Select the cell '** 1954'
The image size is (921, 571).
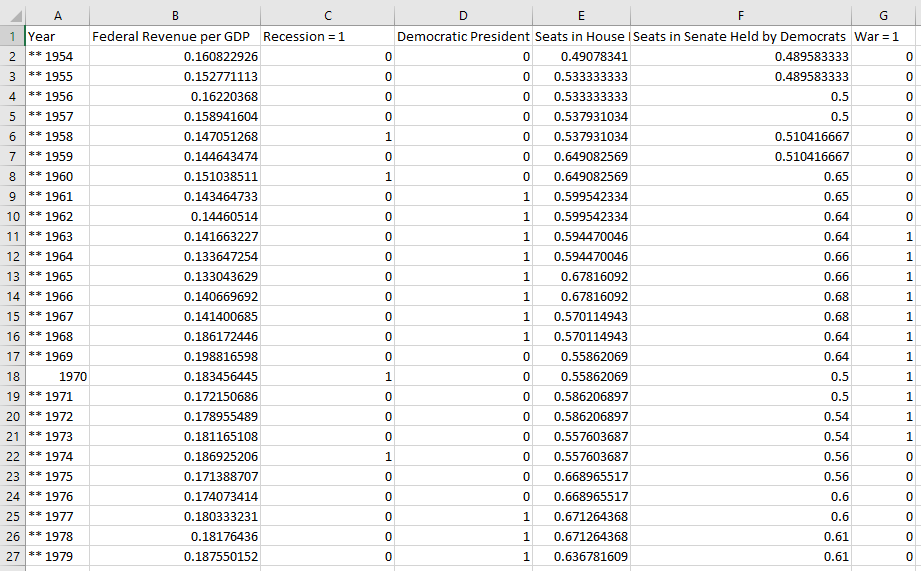[58, 56]
